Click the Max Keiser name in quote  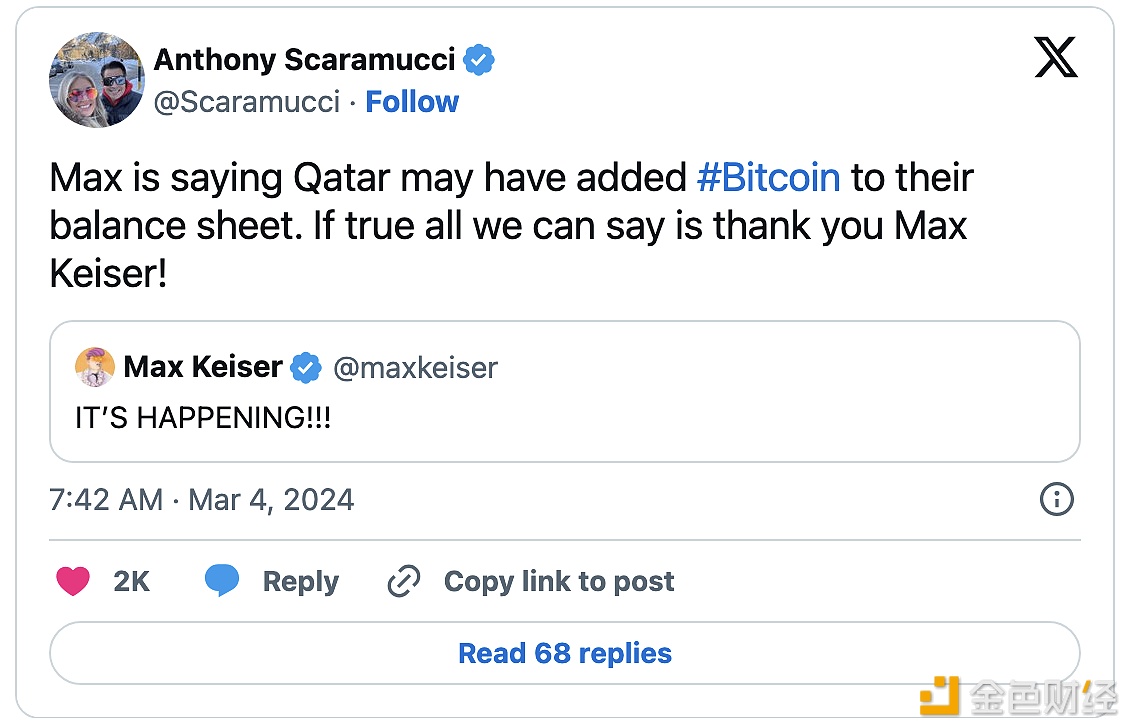point(203,367)
